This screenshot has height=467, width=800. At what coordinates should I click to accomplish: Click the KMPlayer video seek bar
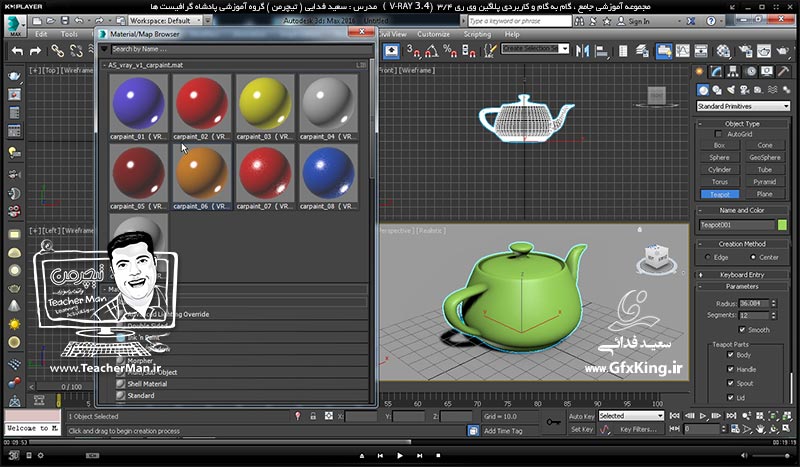[x=400, y=441]
